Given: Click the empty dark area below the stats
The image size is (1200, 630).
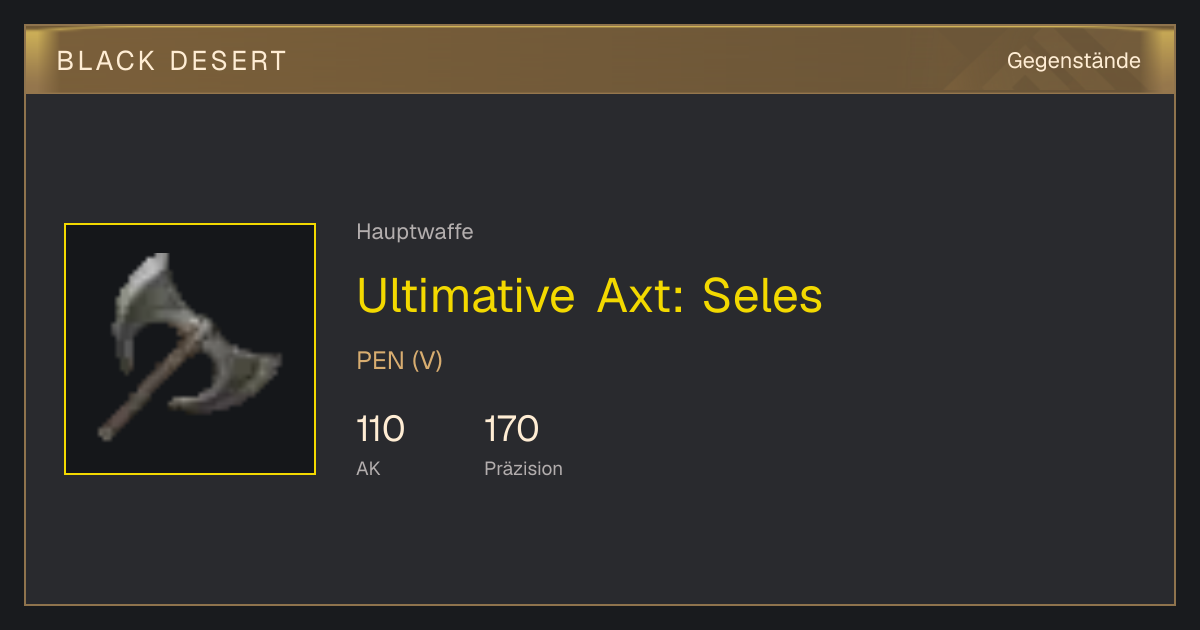Looking at the screenshot, I should pos(700,545).
